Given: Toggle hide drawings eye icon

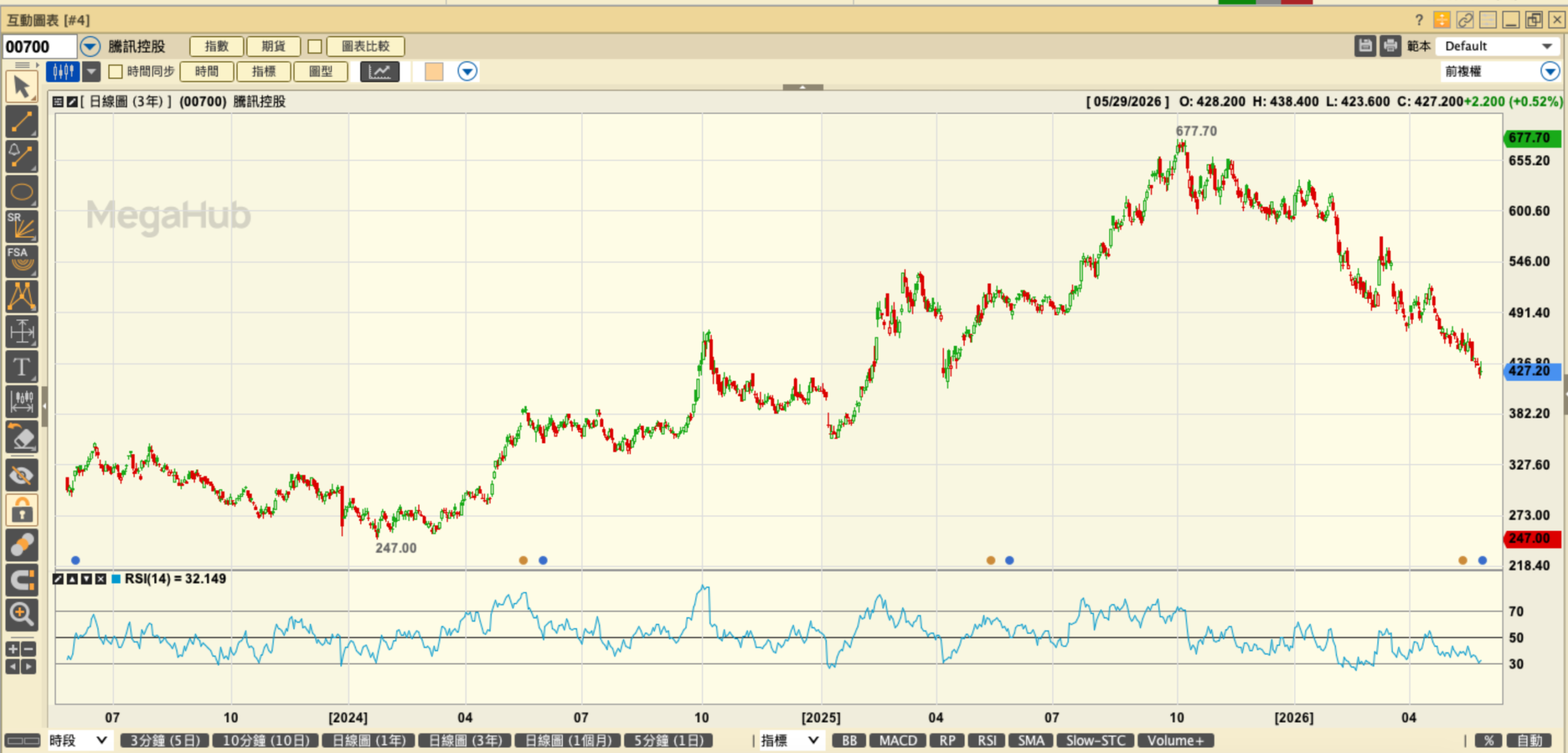Looking at the screenshot, I should (22, 475).
